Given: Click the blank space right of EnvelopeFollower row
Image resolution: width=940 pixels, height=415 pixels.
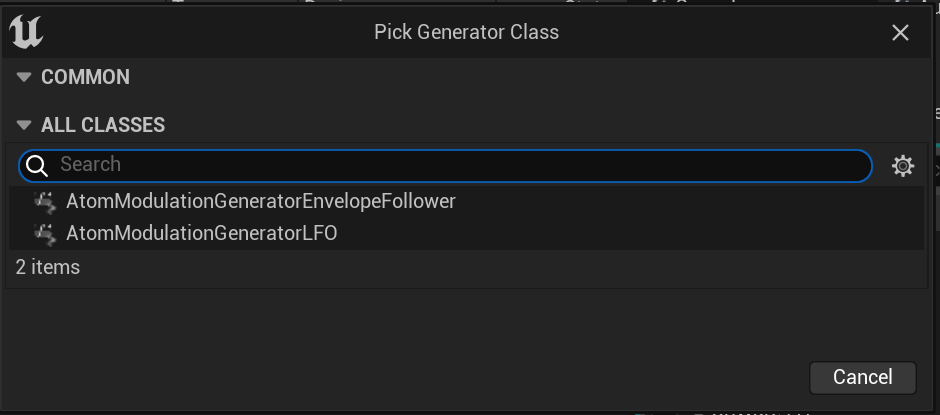Looking at the screenshot, I should click(x=689, y=202).
